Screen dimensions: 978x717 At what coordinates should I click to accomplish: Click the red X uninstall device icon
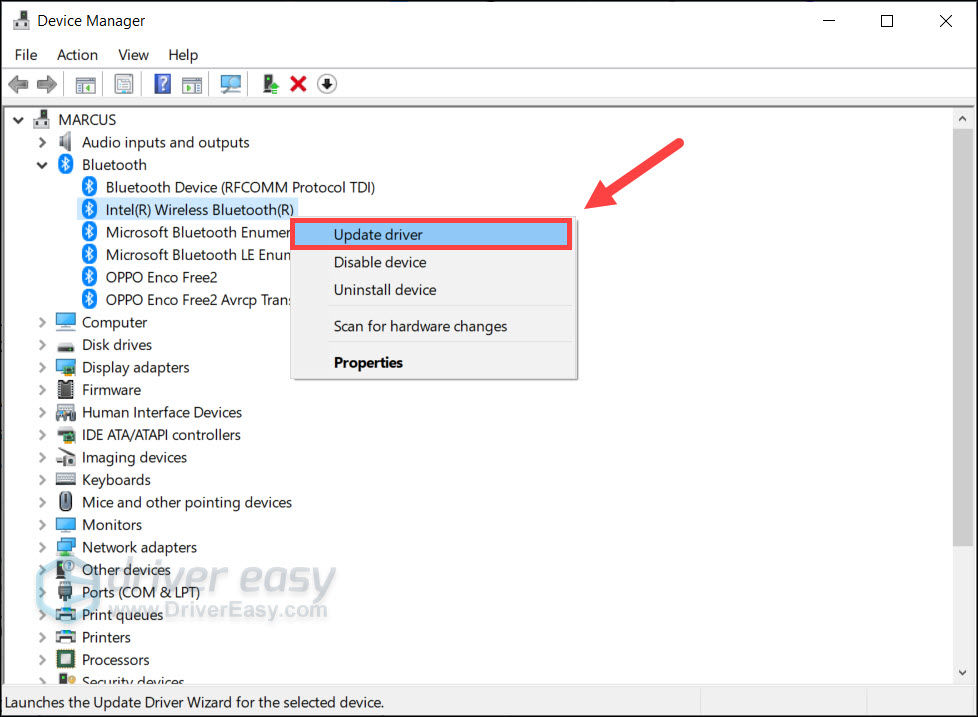(x=298, y=85)
